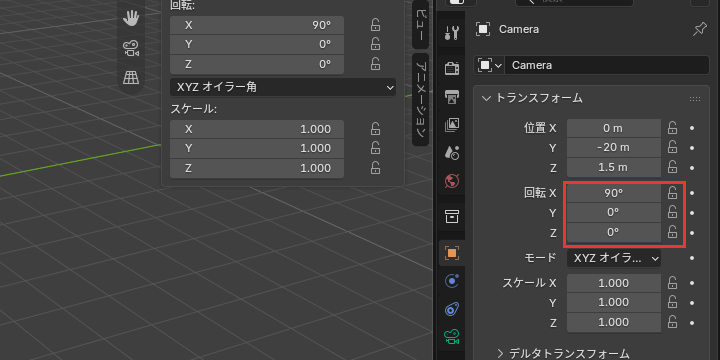Lock sidebar rotation Z value
The width and height of the screenshot is (720, 360).
375,64
